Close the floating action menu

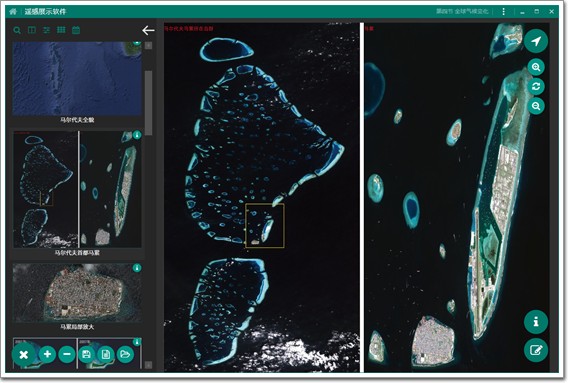pos(24,354)
